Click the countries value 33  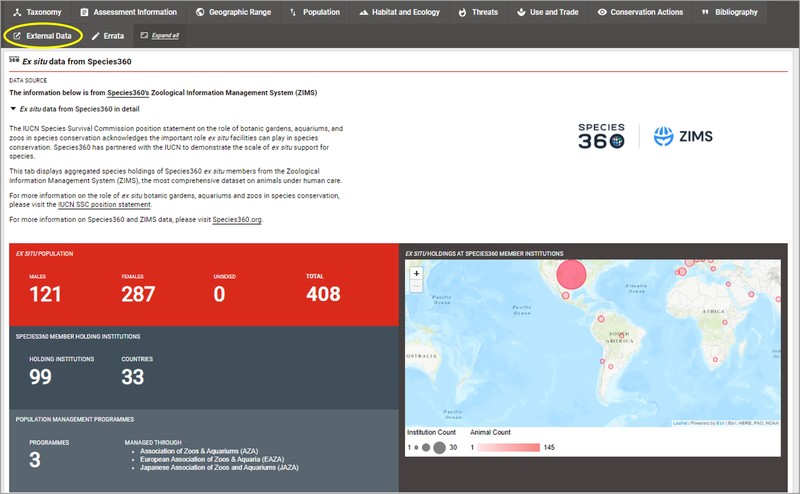[133, 377]
